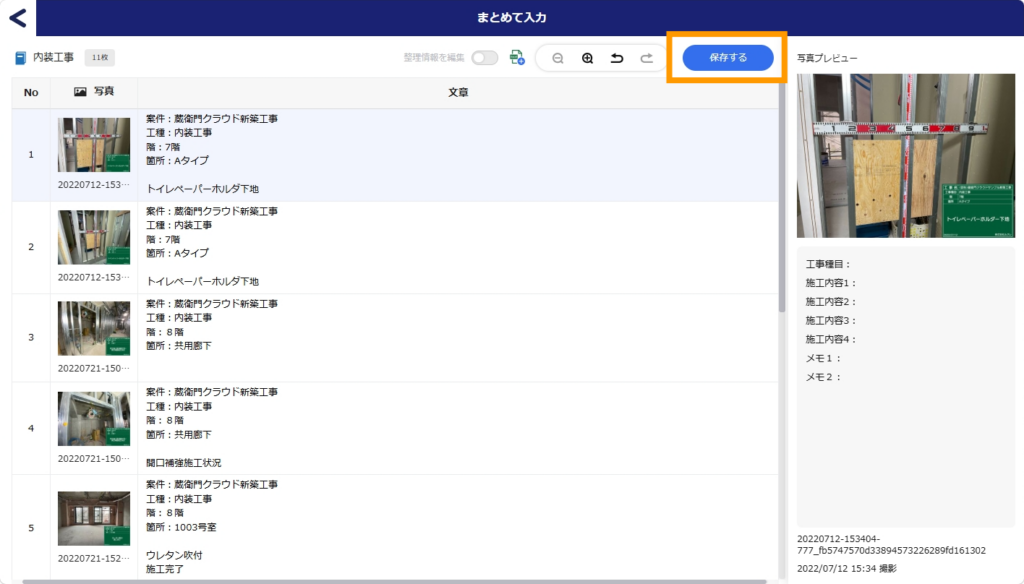Click the vertical scrollbar of the table
The height and width of the screenshot is (584, 1024).
point(782,196)
